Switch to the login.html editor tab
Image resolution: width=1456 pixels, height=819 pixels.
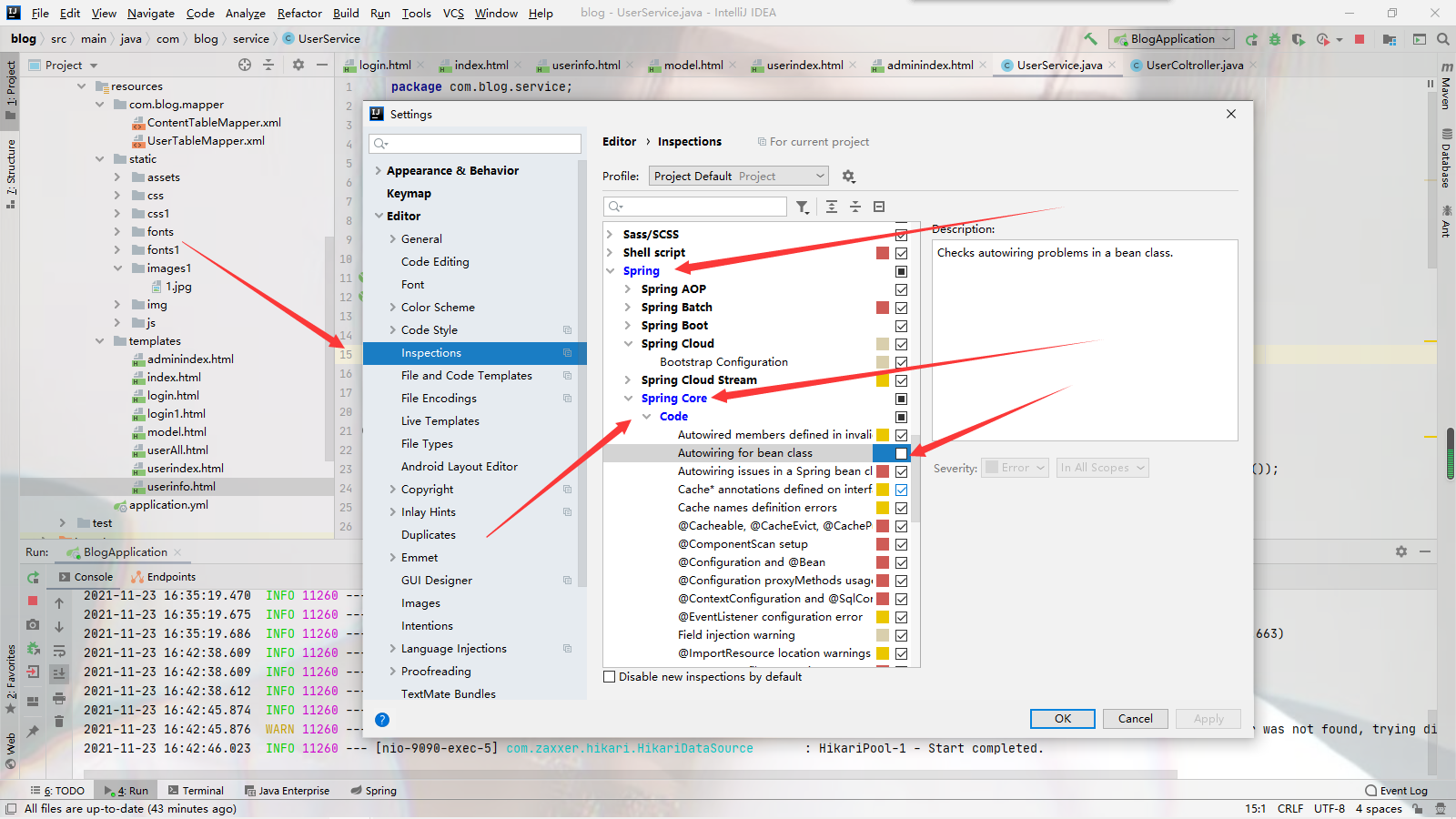click(385, 66)
